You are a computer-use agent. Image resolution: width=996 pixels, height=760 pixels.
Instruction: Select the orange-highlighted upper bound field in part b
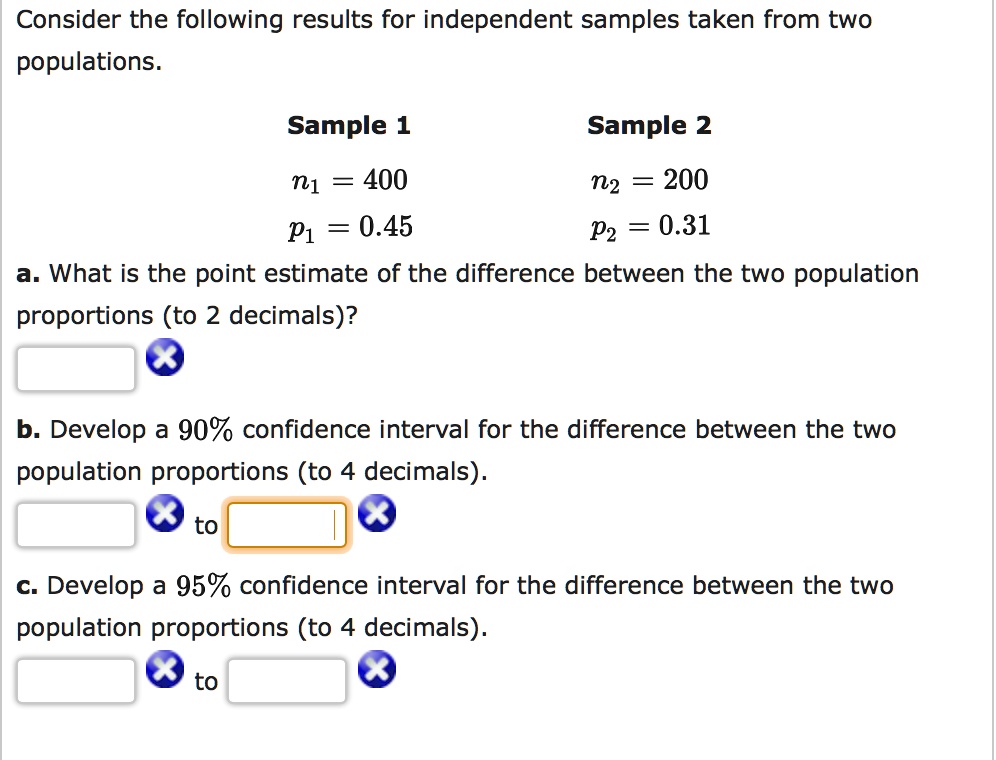(286, 523)
